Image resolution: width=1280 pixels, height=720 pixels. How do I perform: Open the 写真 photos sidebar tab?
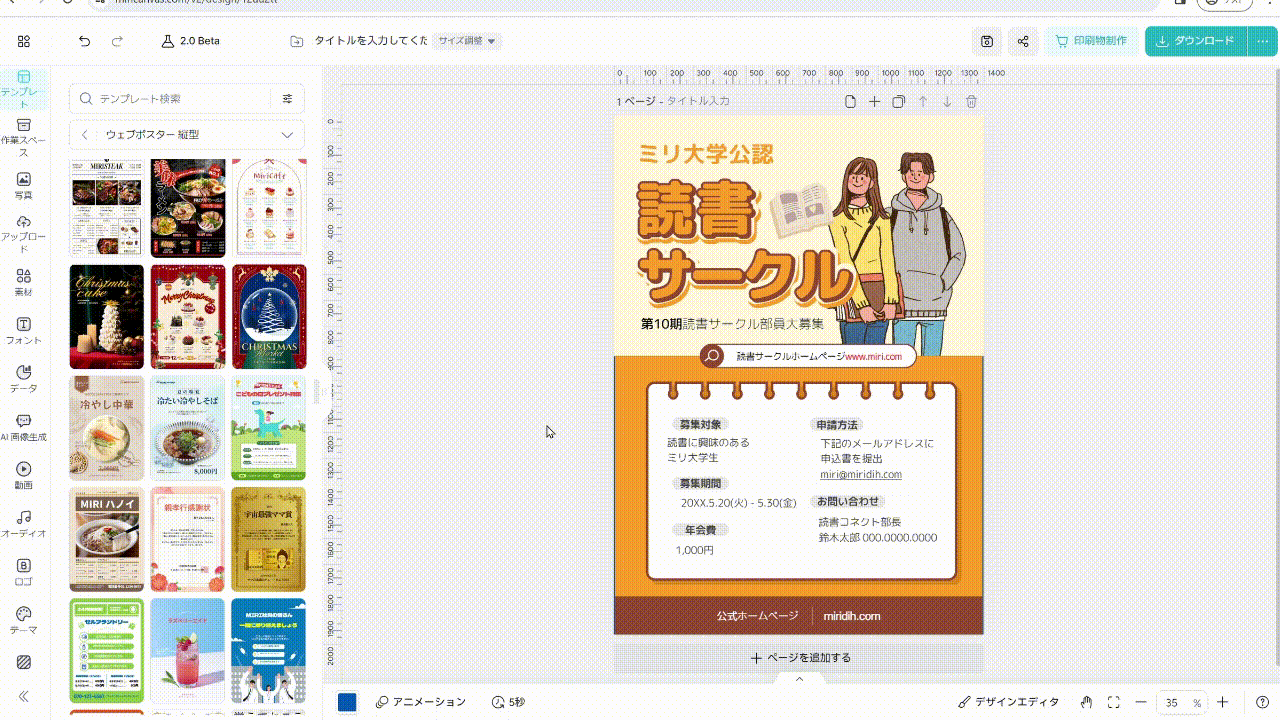[24, 186]
